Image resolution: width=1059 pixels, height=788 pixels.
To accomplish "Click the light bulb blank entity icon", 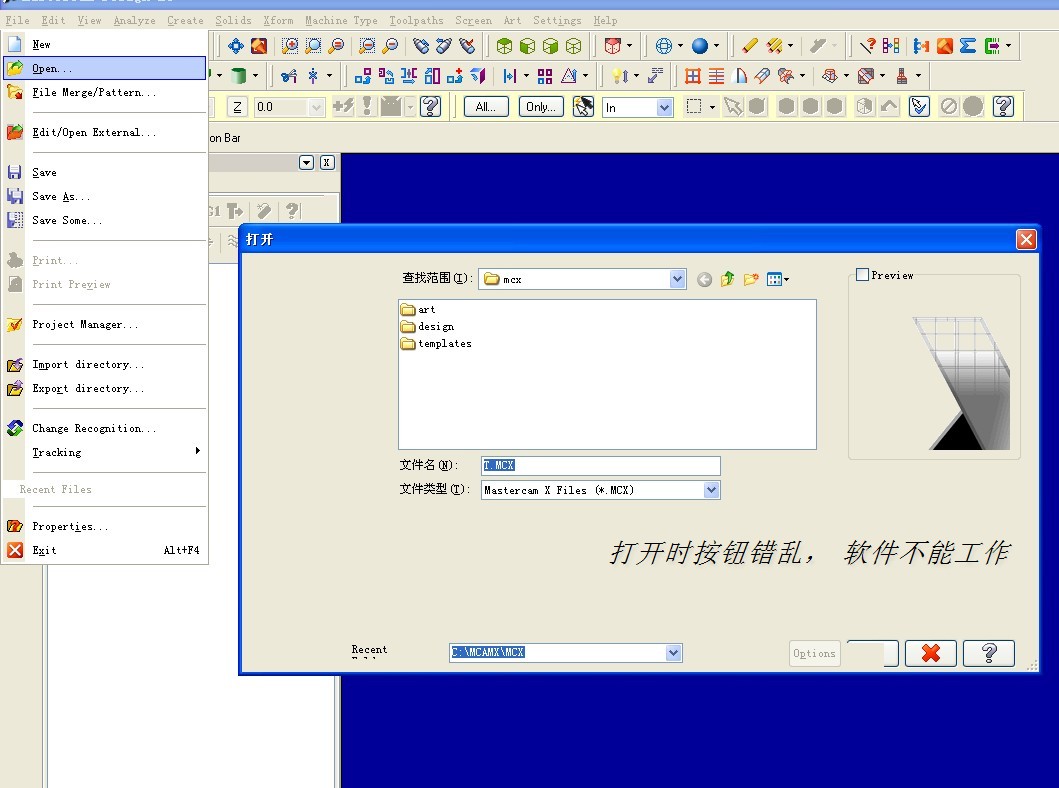I will 619,76.
